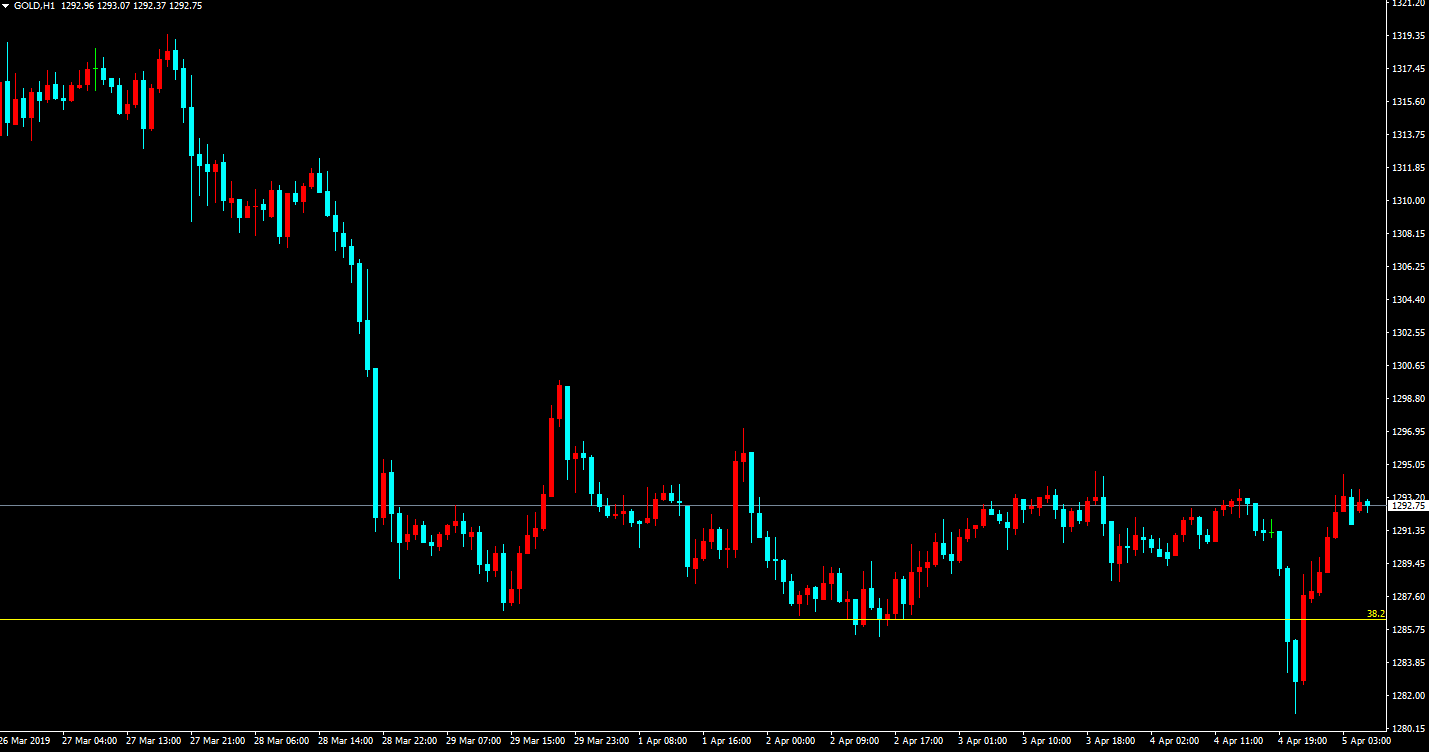1429x752 pixels.
Task: Click the 28 Mar 14:00 time axis label
Action: (x=345, y=741)
